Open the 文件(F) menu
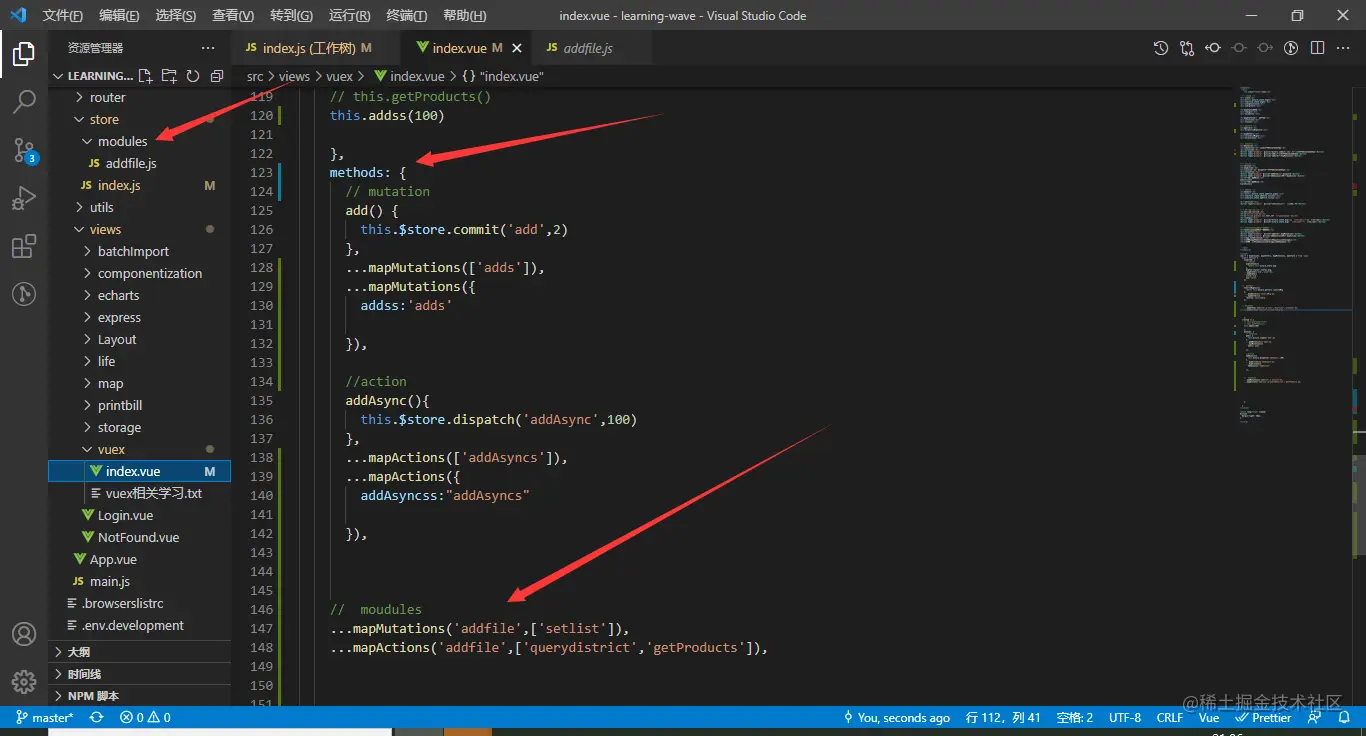The height and width of the screenshot is (736, 1366). tap(64, 16)
